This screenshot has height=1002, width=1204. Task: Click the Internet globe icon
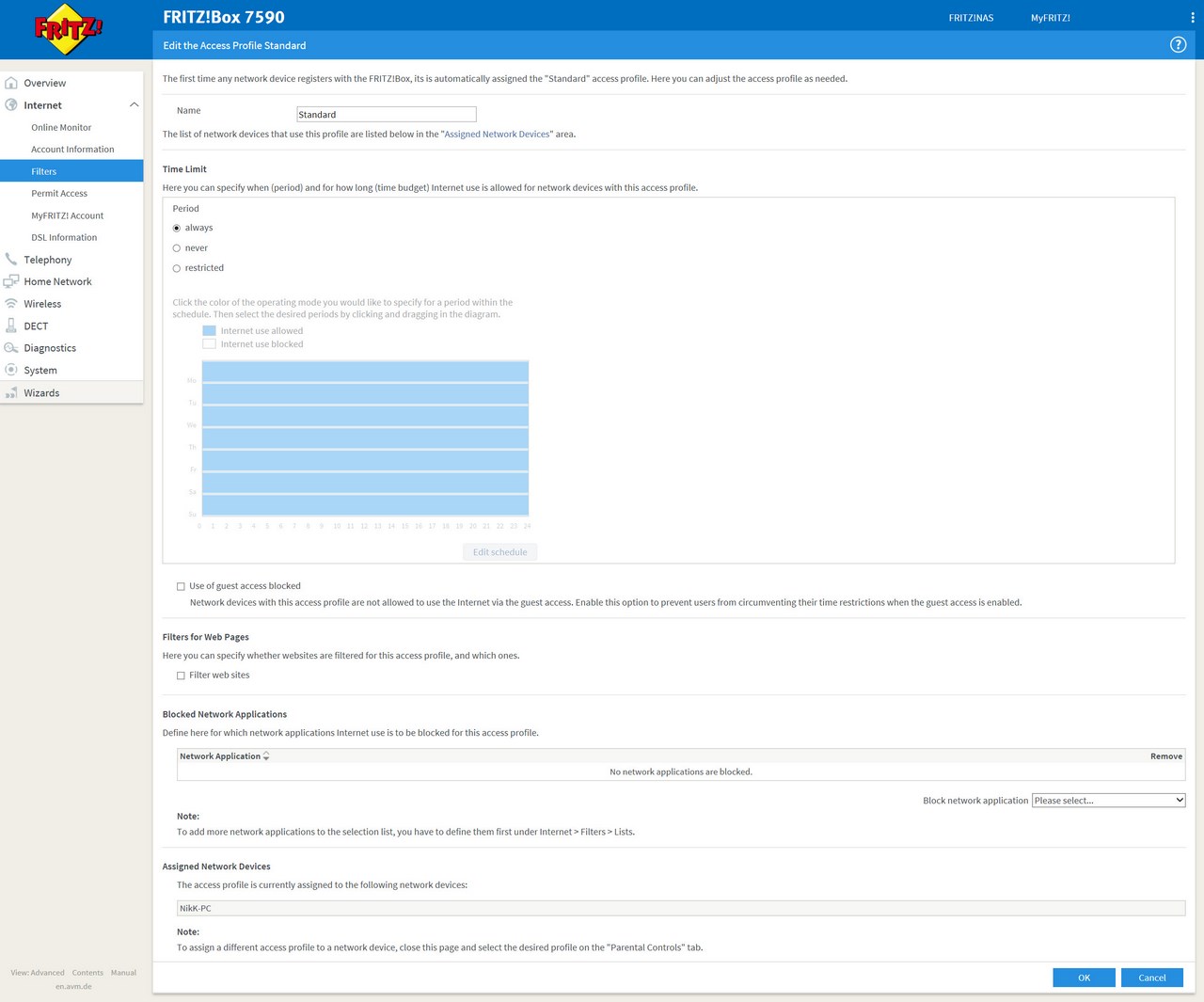pos(11,104)
